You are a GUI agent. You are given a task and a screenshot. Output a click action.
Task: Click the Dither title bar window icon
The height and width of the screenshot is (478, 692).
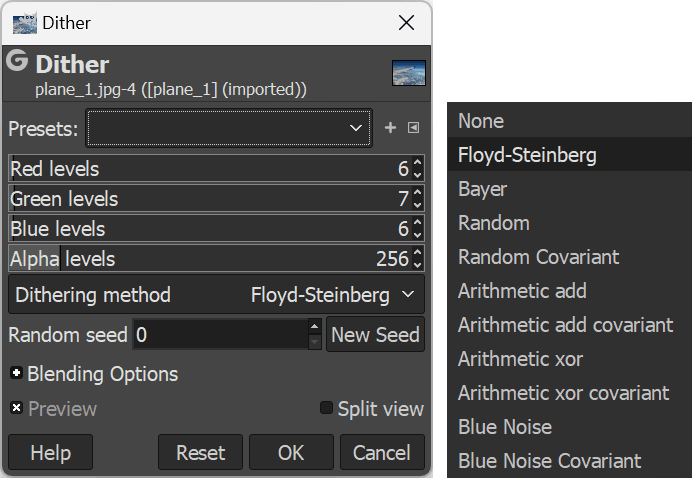[x=25, y=22]
